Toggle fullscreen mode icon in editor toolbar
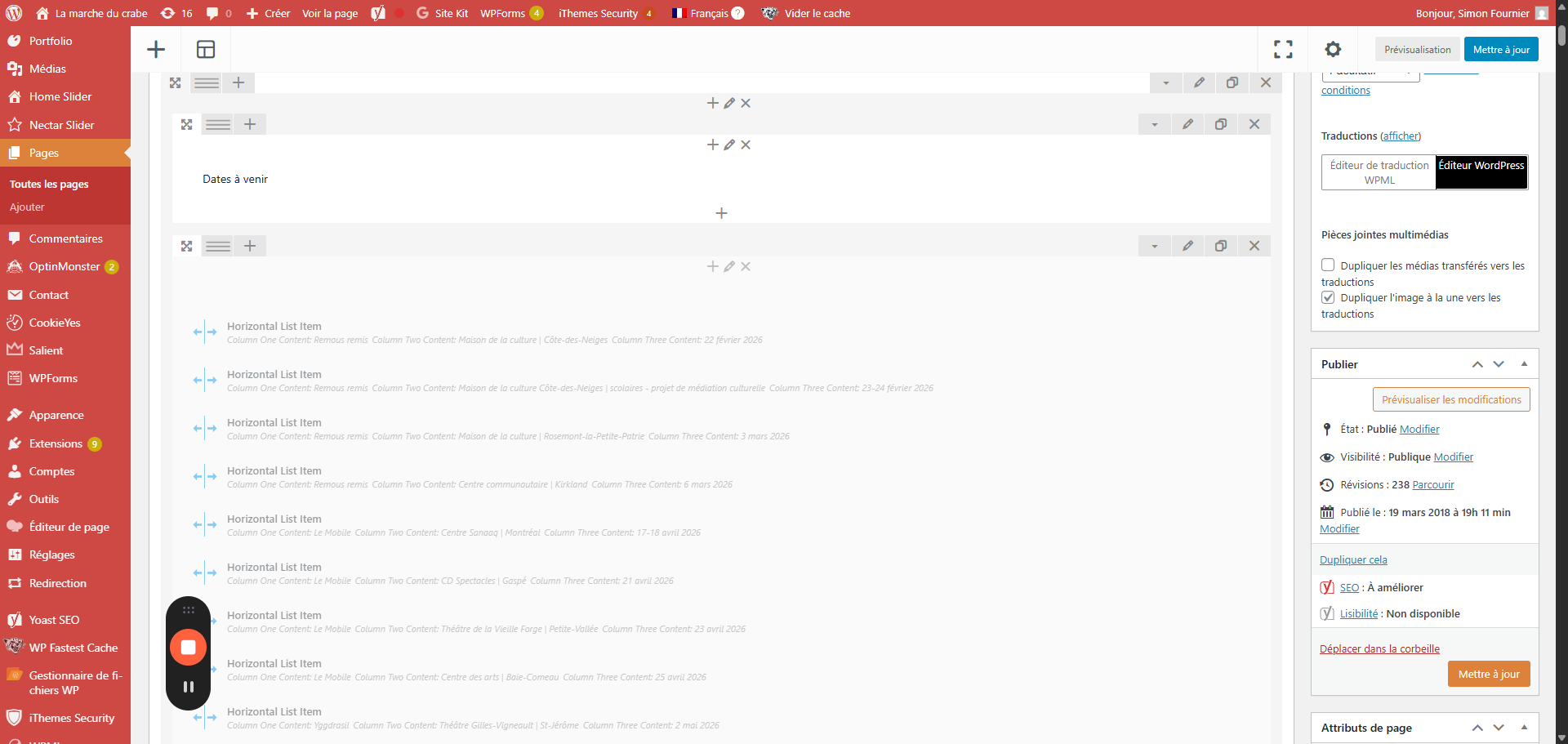 [1283, 50]
